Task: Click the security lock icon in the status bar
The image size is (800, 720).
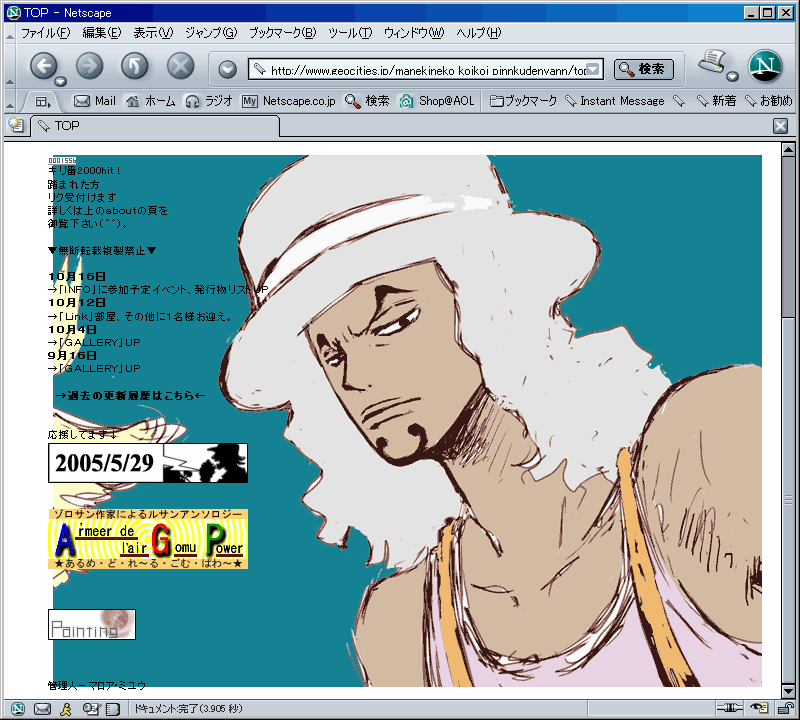Action: click(784, 708)
